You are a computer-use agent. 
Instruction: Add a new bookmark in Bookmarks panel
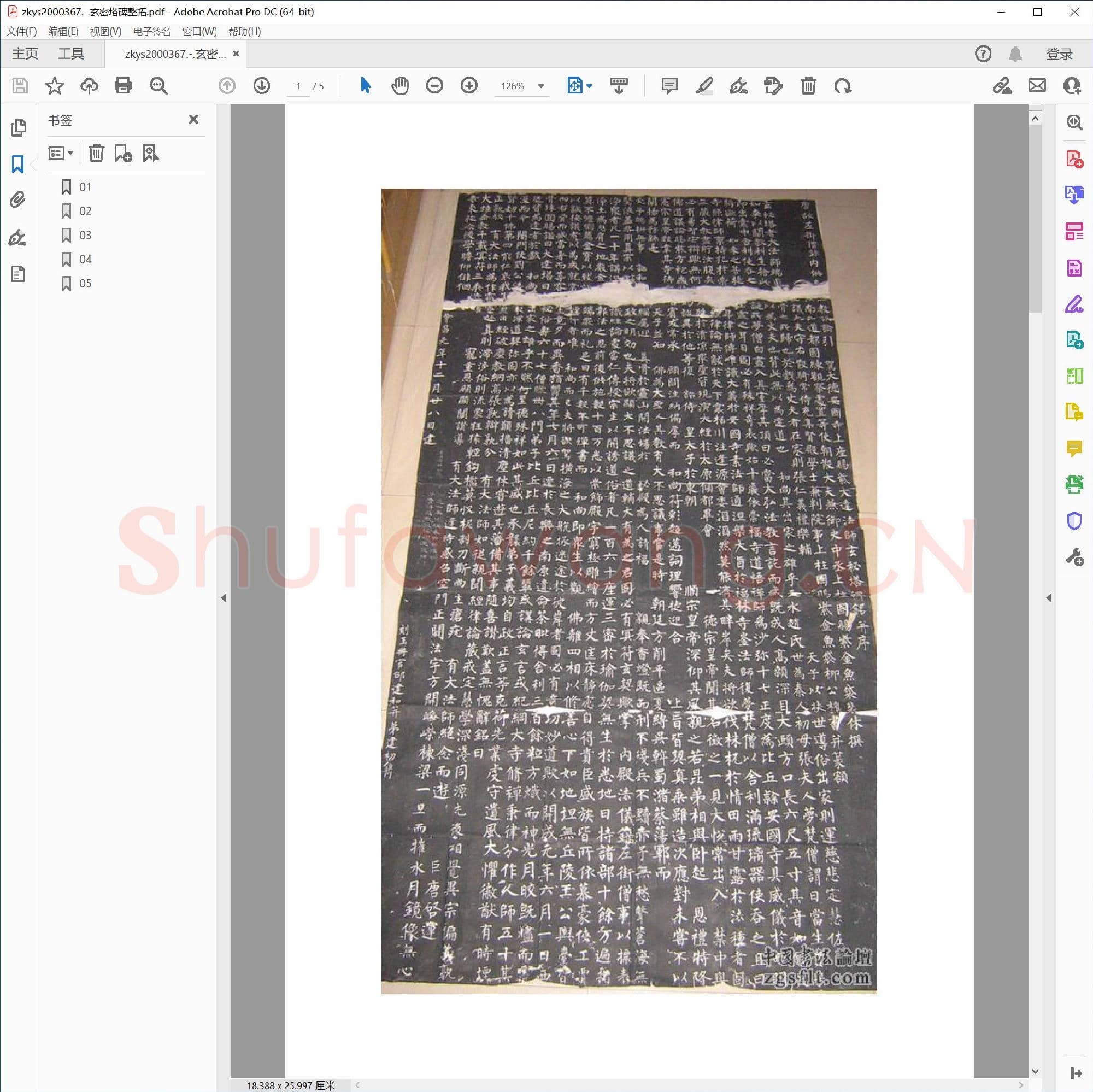click(123, 153)
